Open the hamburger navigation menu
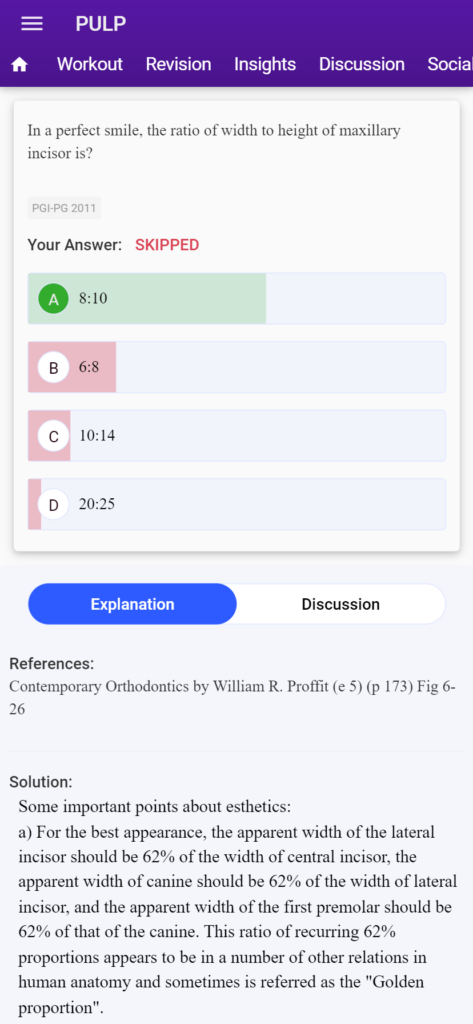Image resolution: width=473 pixels, height=1024 pixels. point(32,24)
